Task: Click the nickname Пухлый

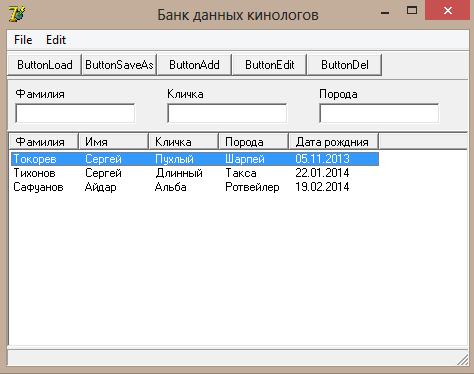Action: click(174, 159)
